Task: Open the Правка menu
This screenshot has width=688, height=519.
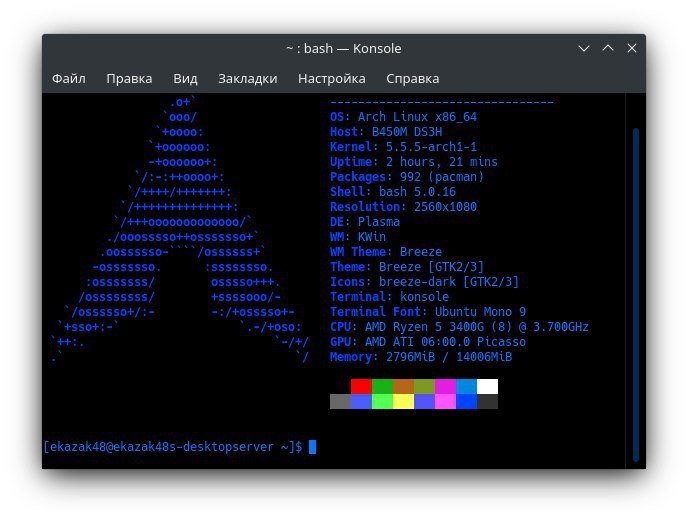Action: 129,79
